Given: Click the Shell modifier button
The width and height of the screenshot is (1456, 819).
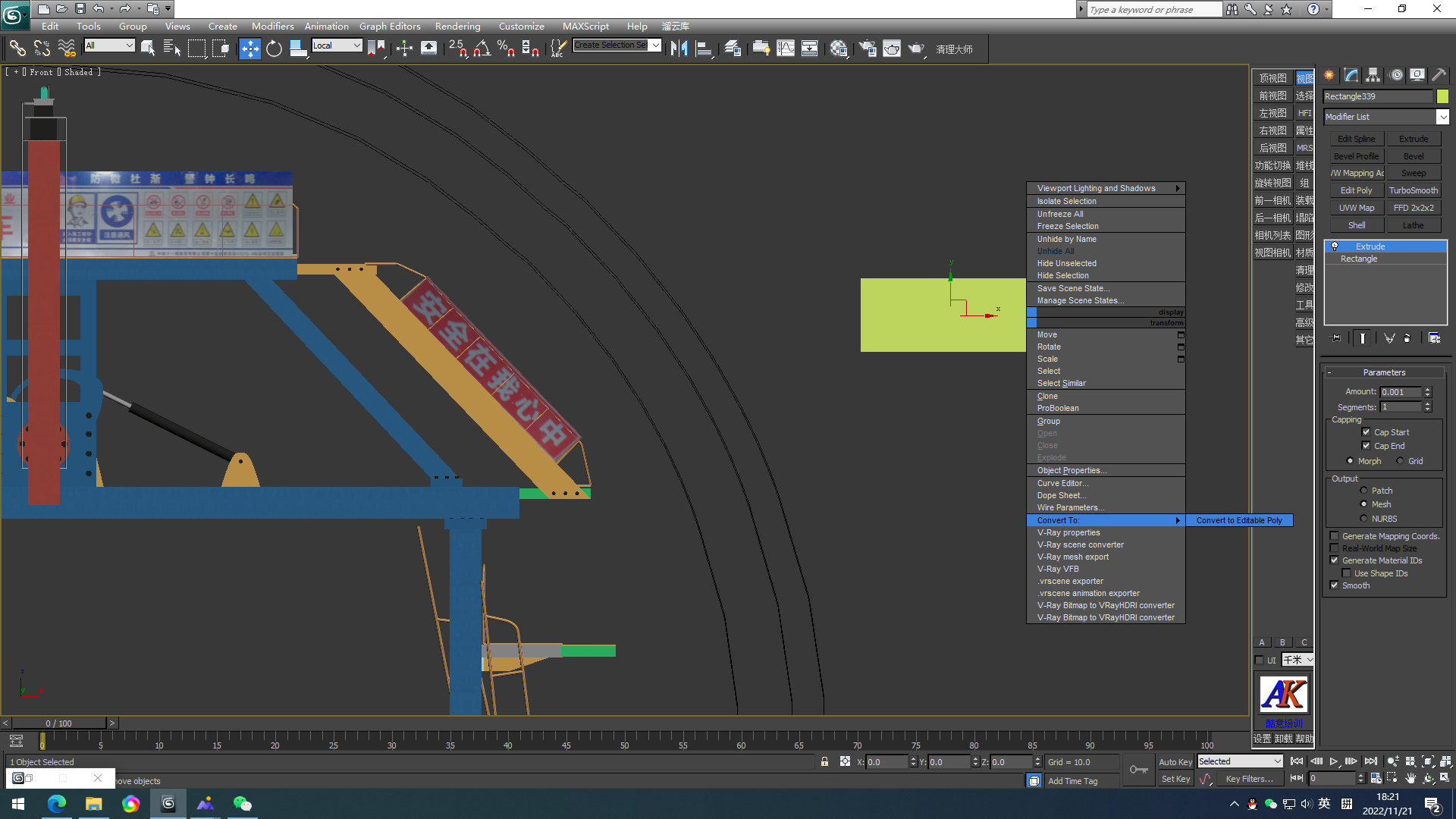Looking at the screenshot, I should 1356,225.
